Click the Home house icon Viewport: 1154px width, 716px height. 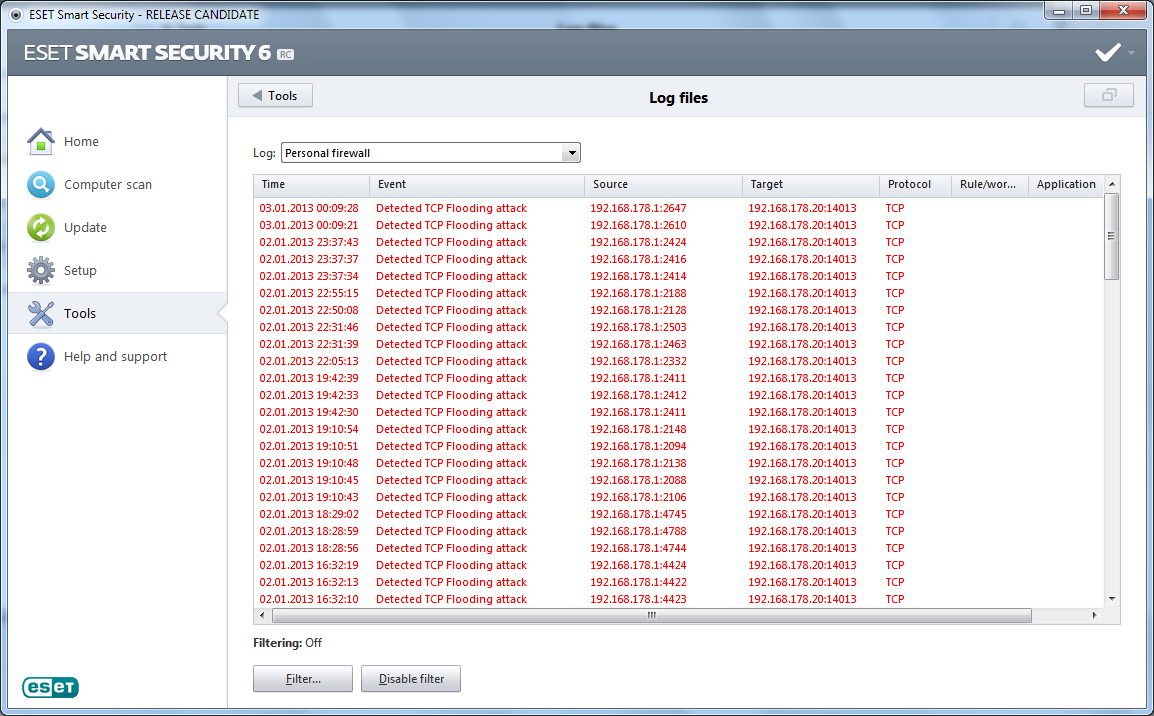(40, 142)
